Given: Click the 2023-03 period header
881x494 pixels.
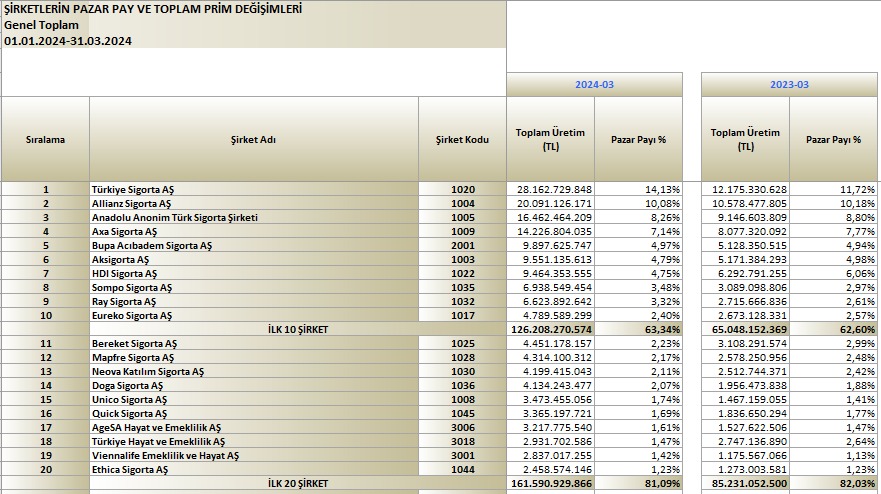Looking at the screenshot, I should pyautogui.click(x=789, y=84).
